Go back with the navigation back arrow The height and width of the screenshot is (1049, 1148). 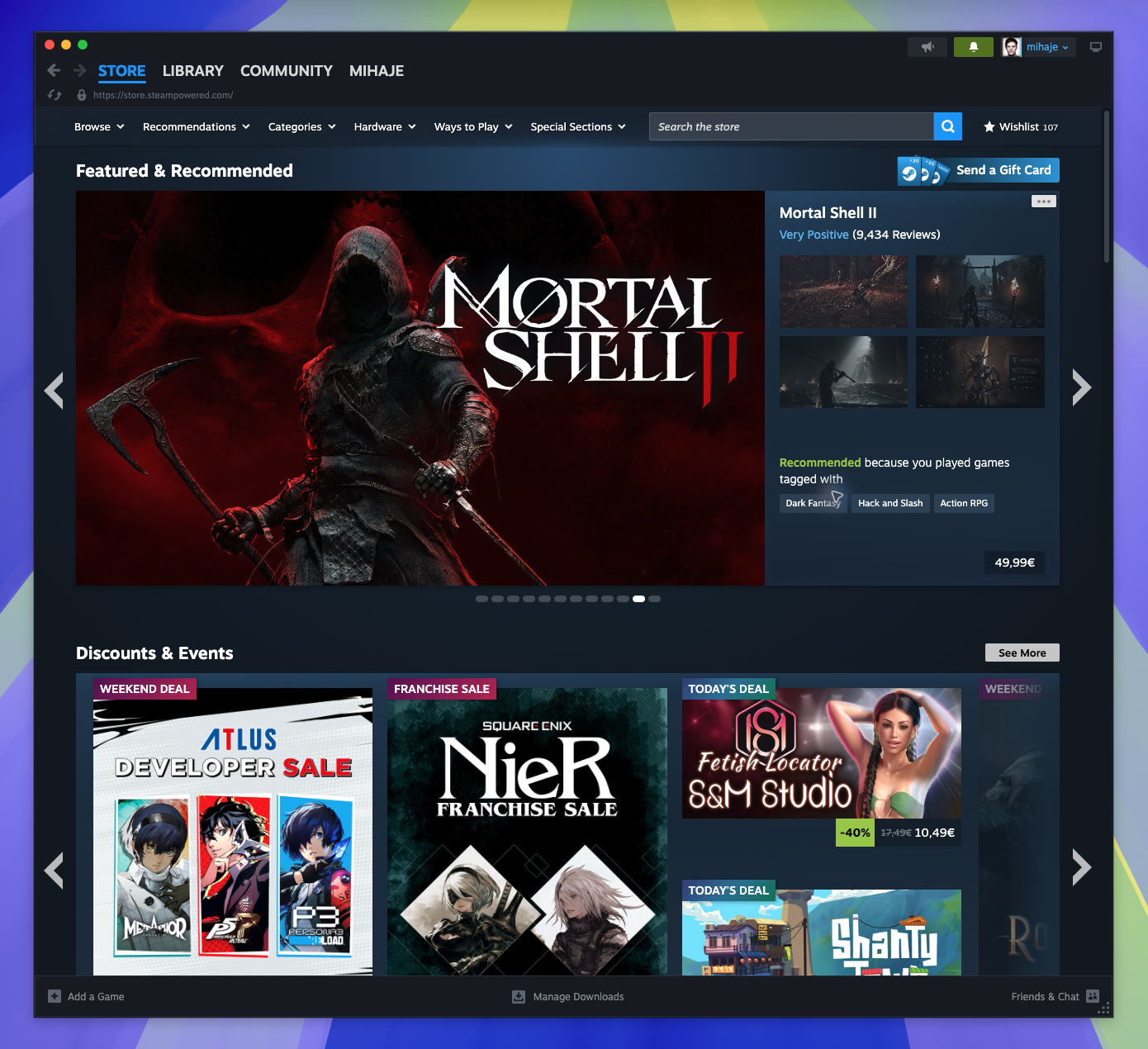click(54, 71)
